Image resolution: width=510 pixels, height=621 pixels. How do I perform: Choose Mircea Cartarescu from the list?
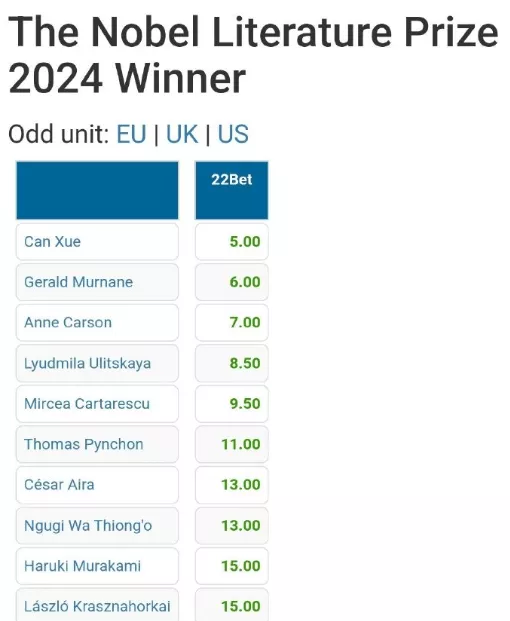(x=97, y=404)
